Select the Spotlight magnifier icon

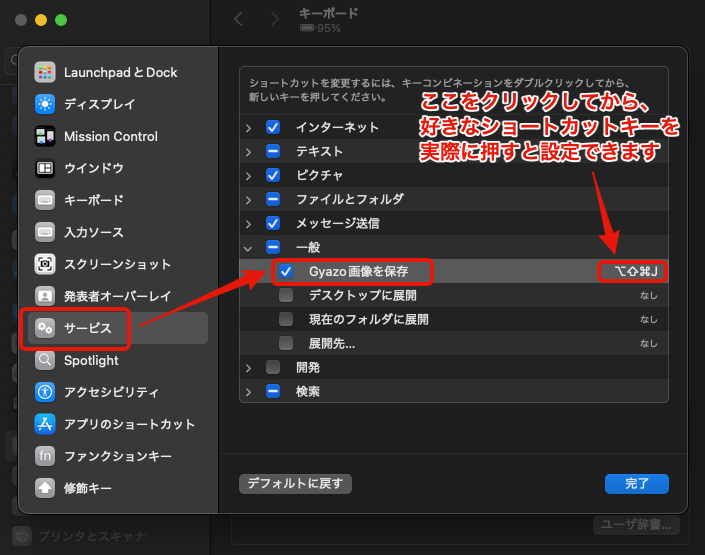tap(45, 360)
